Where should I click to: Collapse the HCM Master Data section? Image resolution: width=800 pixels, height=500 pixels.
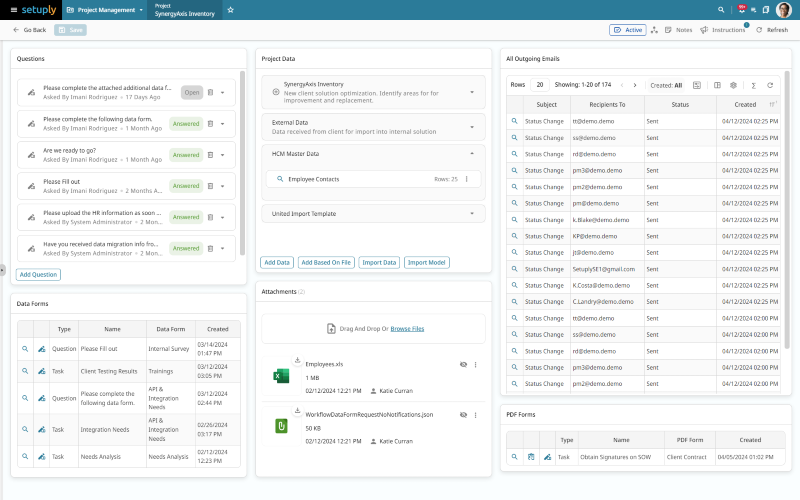click(x=472, y=154)
